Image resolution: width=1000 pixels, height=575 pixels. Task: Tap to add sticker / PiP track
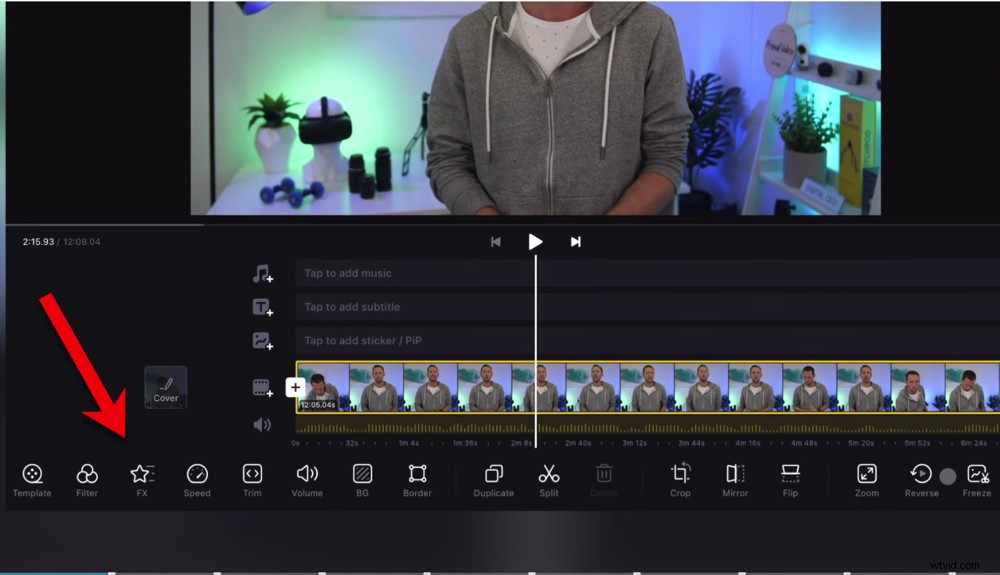click(x=647, y=340)
